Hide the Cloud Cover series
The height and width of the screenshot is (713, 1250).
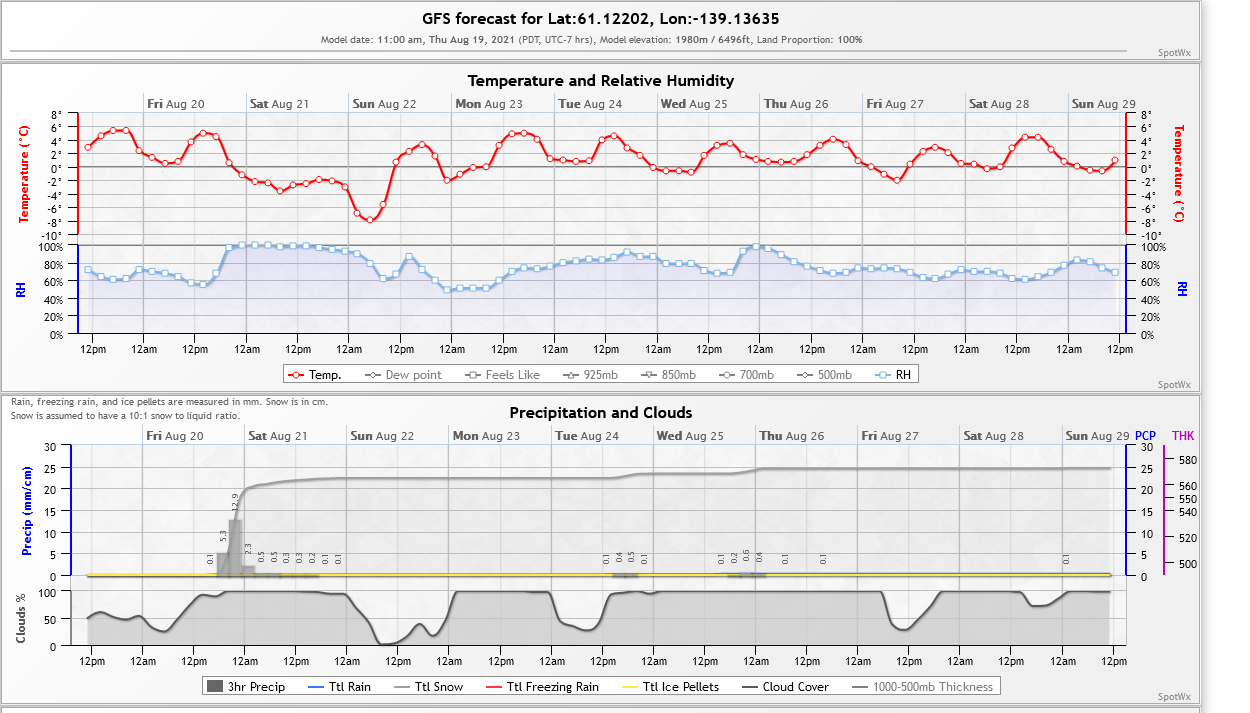click(784, 687)
